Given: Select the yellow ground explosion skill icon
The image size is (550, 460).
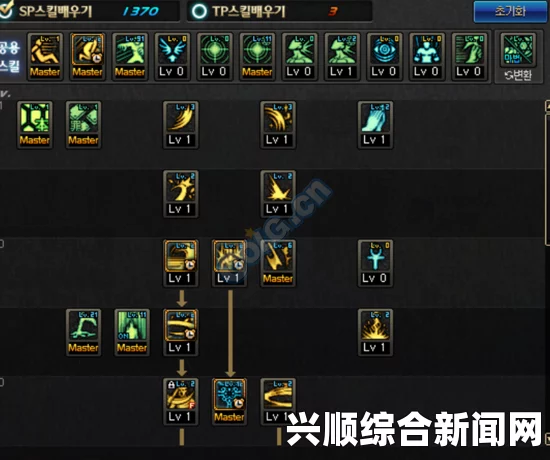Looking at the screenshot, I should tap(375, 326).
